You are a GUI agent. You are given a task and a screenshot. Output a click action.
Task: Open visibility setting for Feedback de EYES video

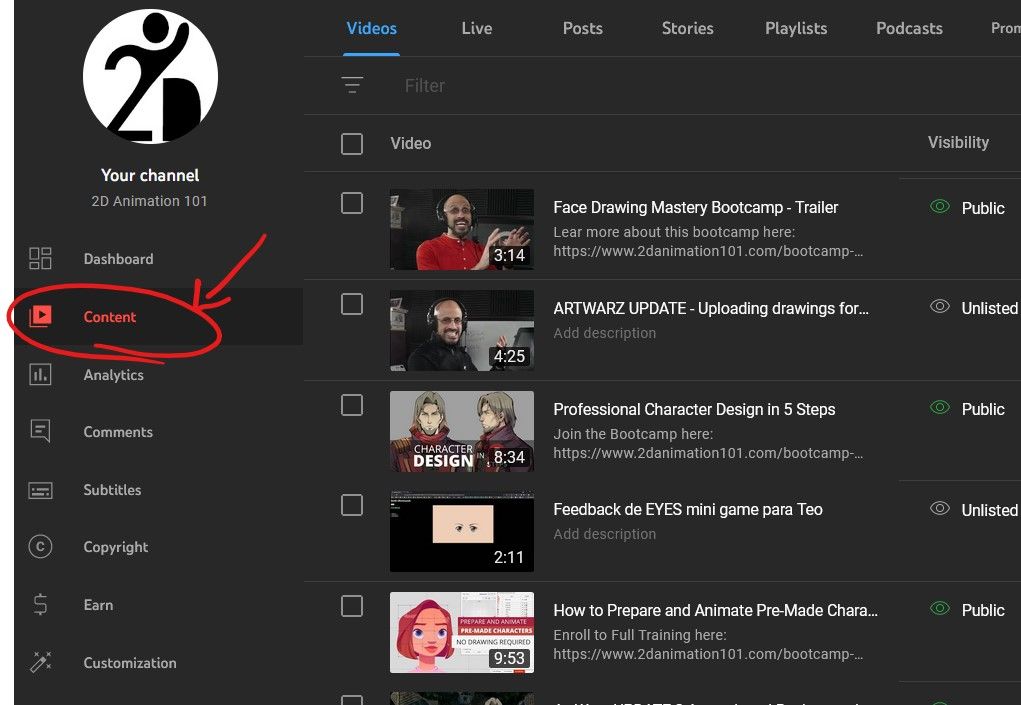(x=975, y=510)
